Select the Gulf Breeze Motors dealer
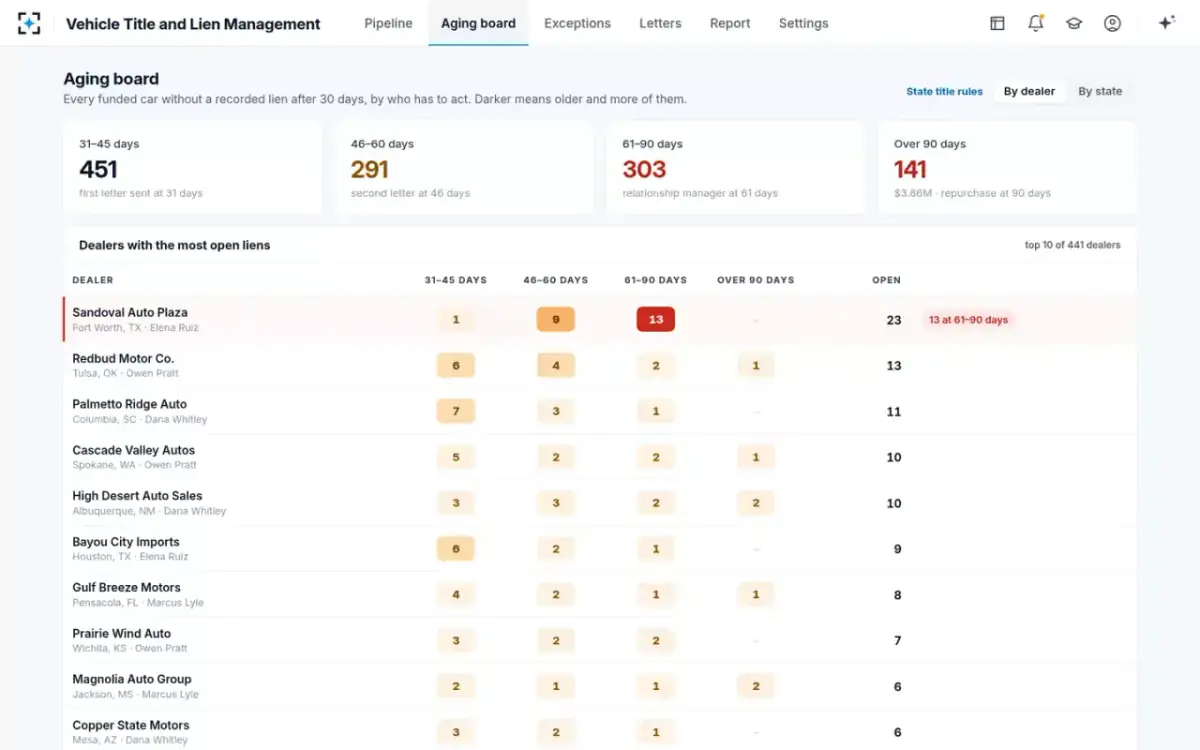This screenshot has height=750, width=1200. pos(127,587)
